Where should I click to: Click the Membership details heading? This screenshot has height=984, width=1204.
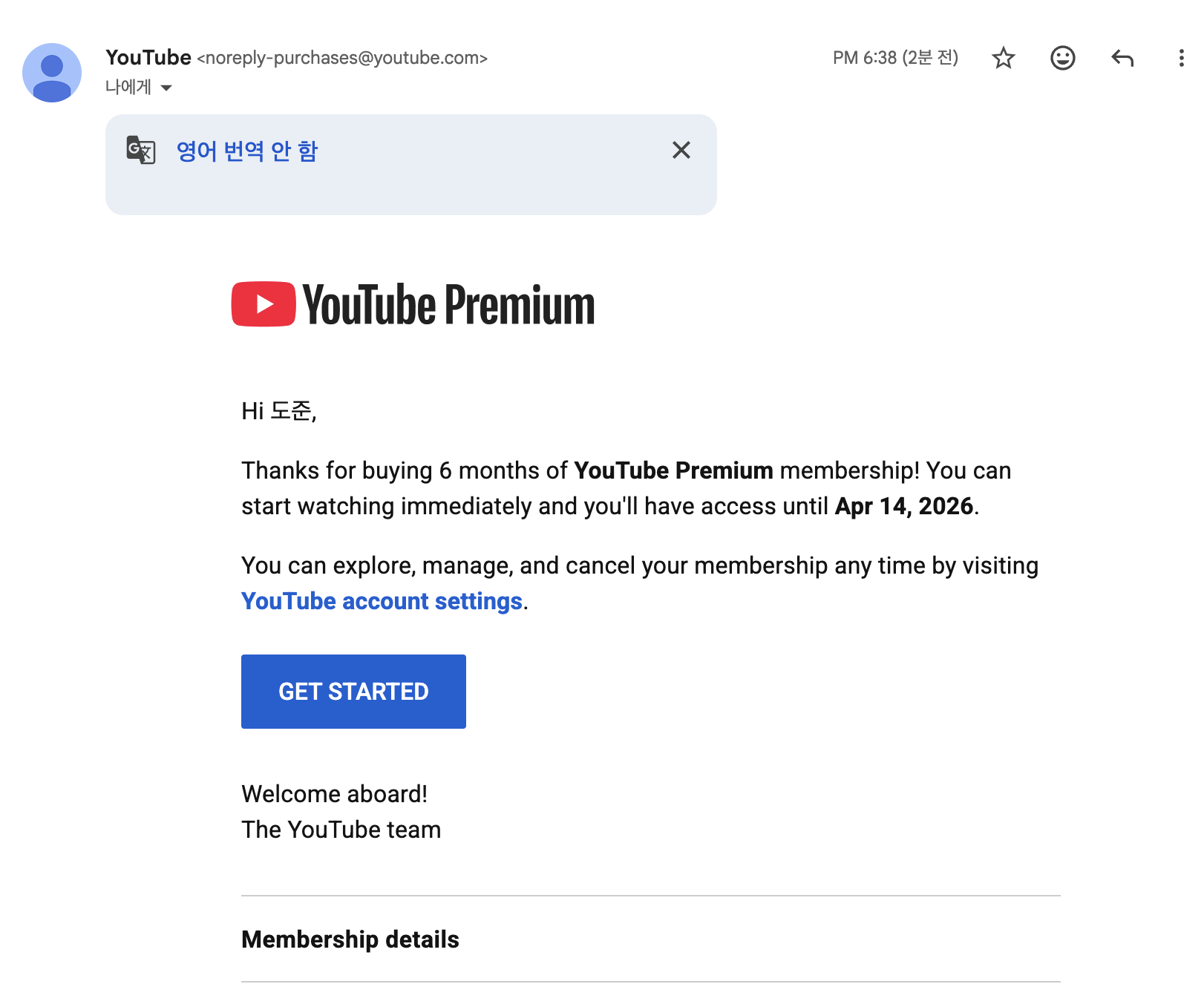click(350, 939)
